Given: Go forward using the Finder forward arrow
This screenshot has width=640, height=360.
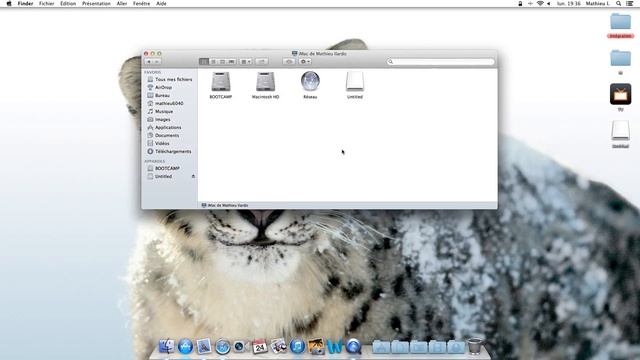Looking at the screenshot, I should pyautogui.click(x=157, y=62).
